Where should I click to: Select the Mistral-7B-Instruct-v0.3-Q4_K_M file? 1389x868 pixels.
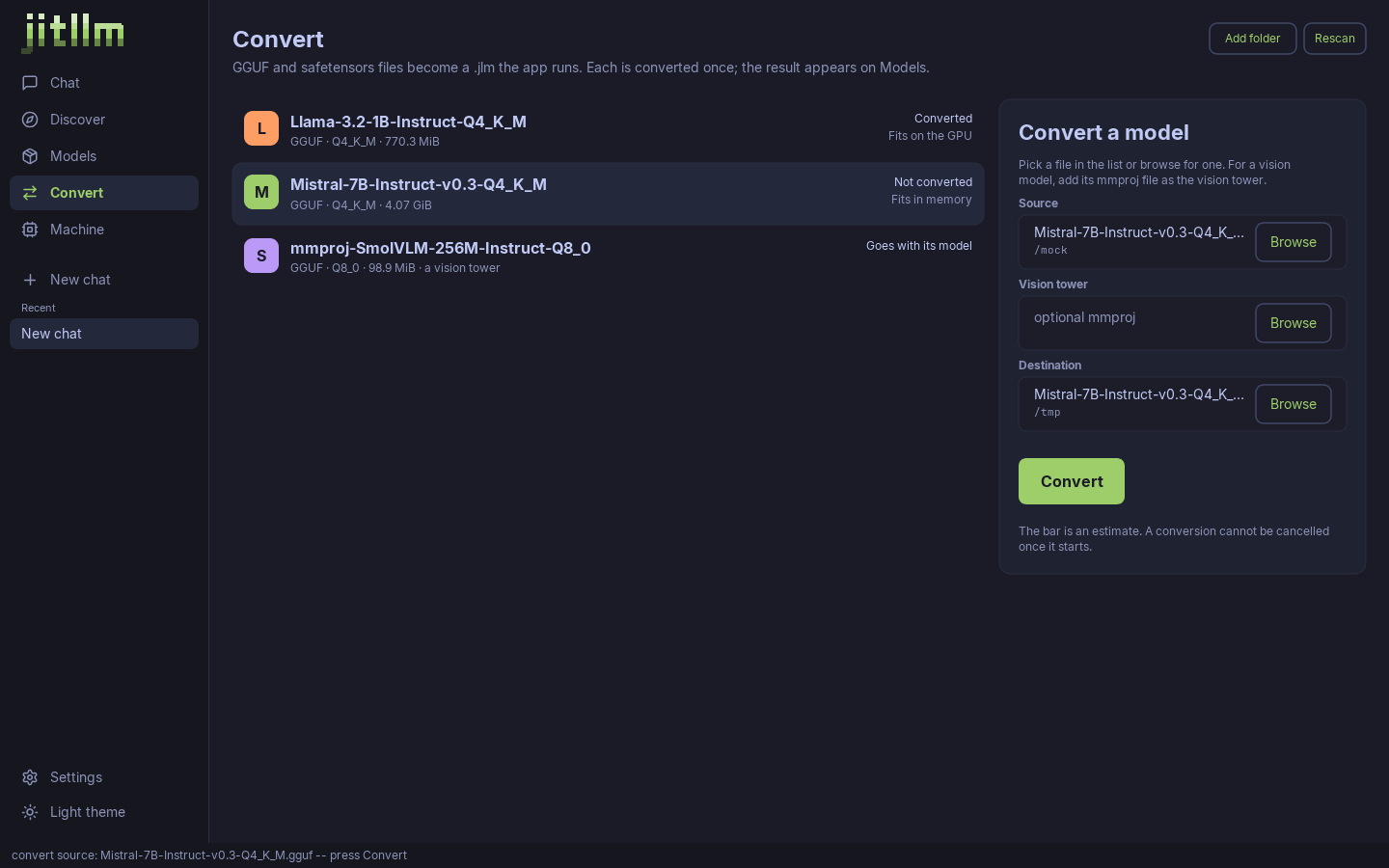click(x=608, y=194)
